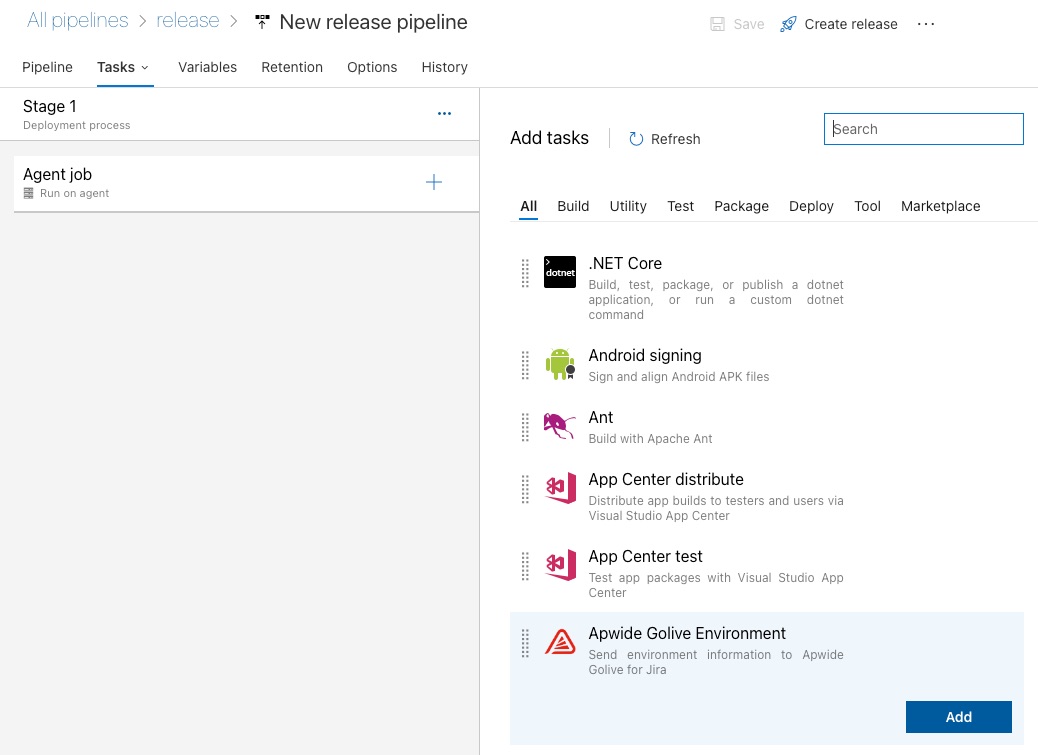
Task: Click the Ant task icon
Action: click(x=560, y=426)
